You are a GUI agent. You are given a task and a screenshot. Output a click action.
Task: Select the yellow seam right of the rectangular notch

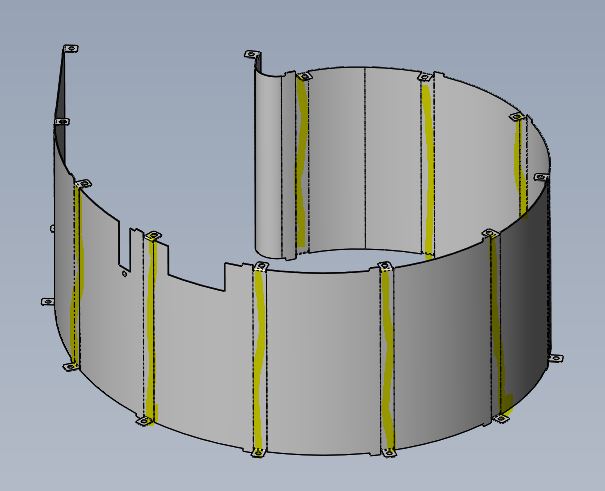click(x=151, y=330)
